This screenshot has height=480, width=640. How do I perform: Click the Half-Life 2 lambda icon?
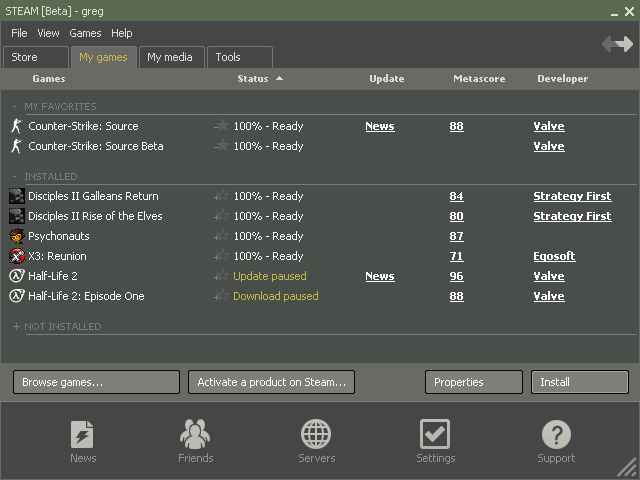(17, 276)
